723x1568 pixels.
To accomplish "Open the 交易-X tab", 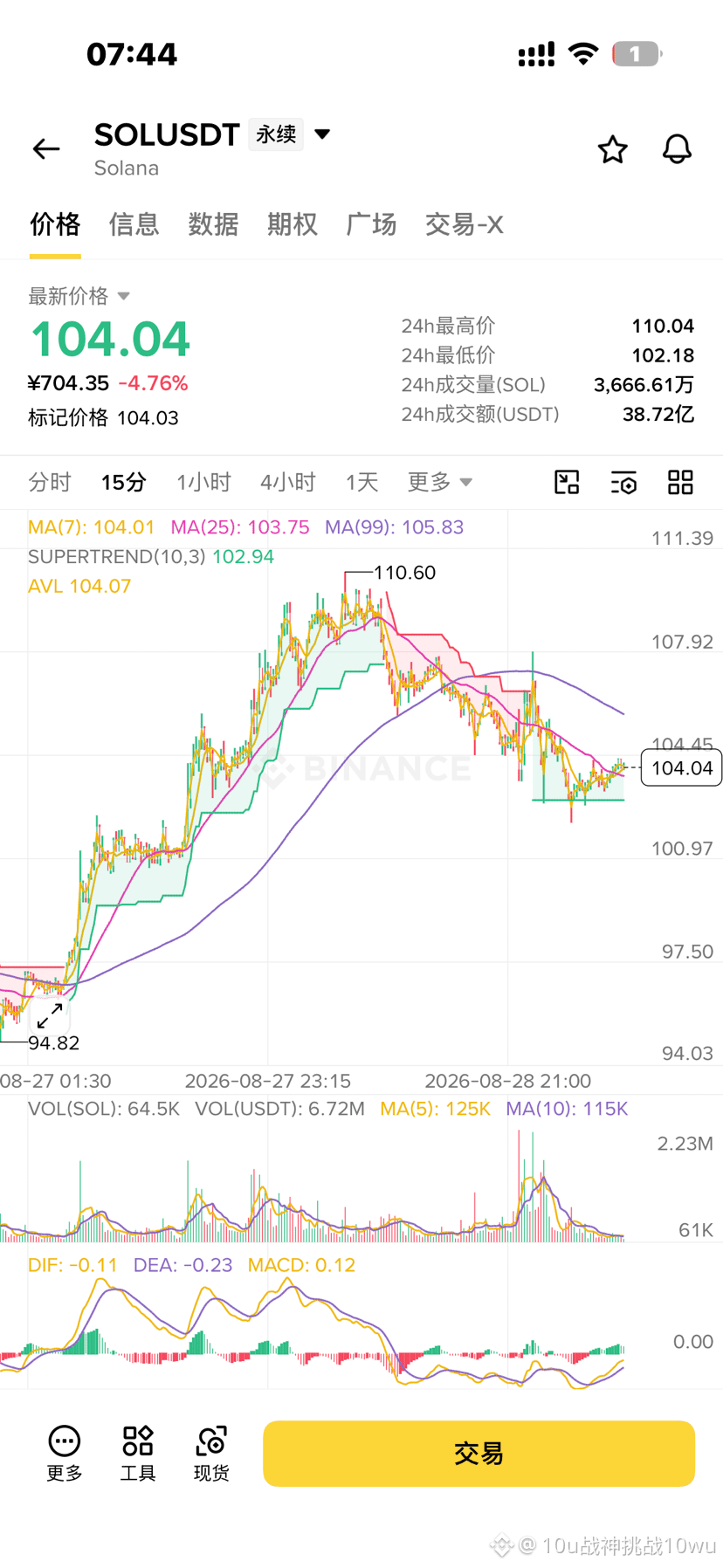I will click(x=464, y=224).
